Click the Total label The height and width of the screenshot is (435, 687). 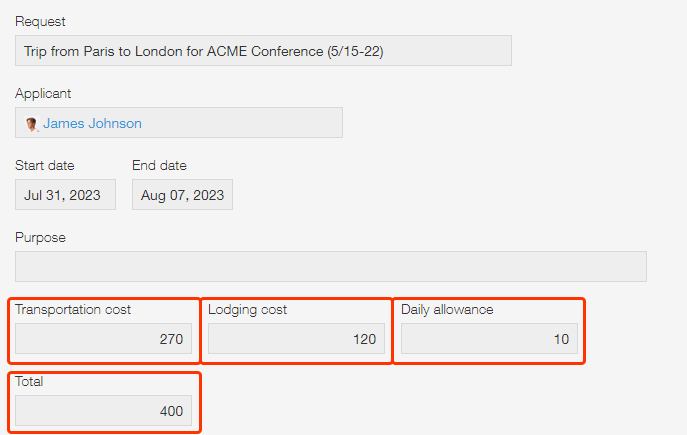[x=29, y=381]
